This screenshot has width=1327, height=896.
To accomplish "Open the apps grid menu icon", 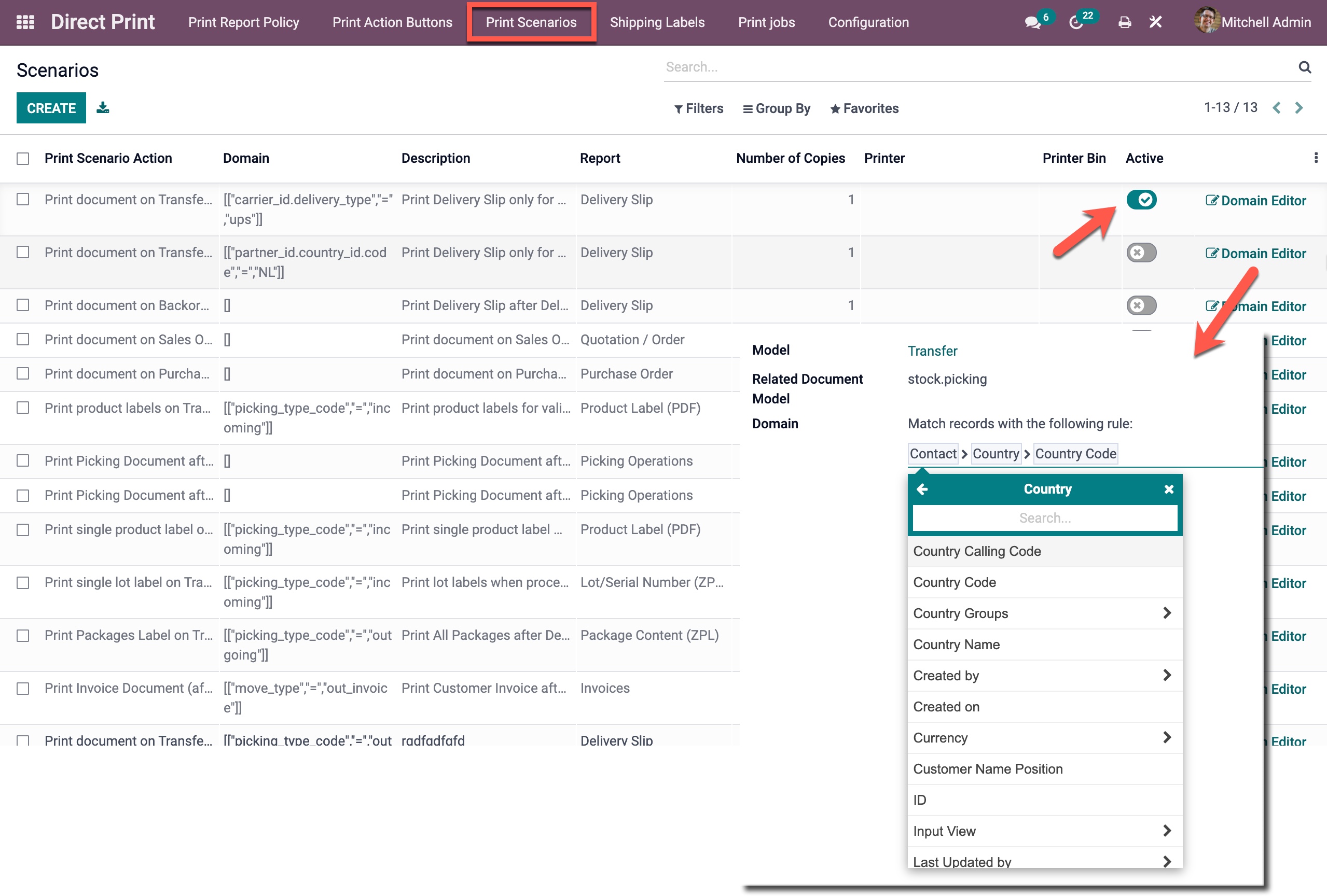I will 25,22.
